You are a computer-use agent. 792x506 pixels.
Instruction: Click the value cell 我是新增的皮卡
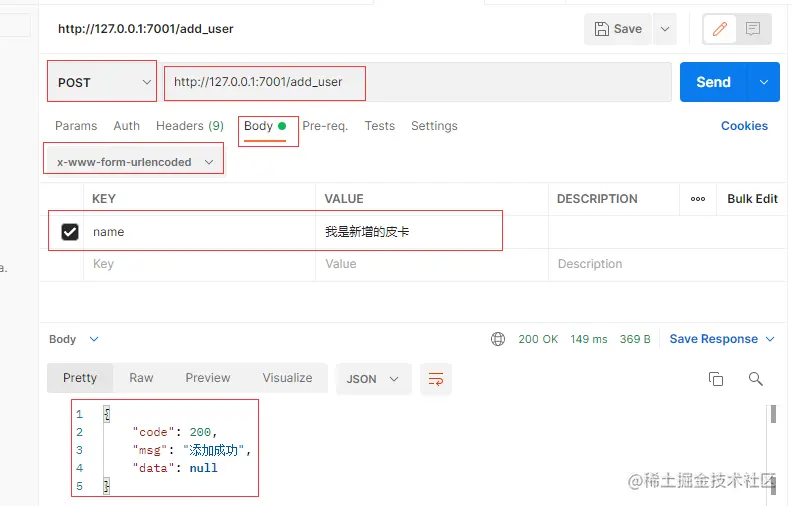pyautogui.click(x=432, y=232)
